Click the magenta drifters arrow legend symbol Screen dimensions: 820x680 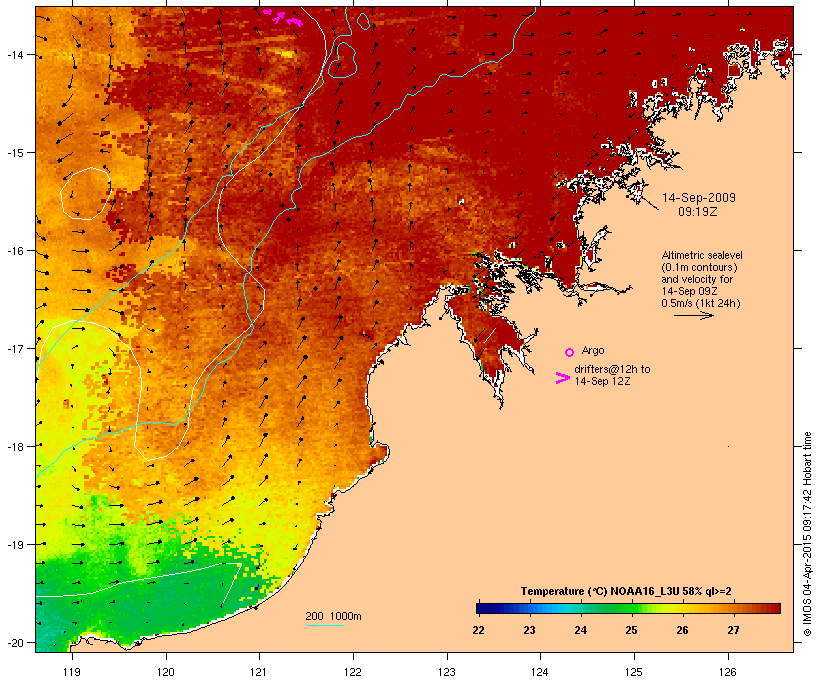563,378
